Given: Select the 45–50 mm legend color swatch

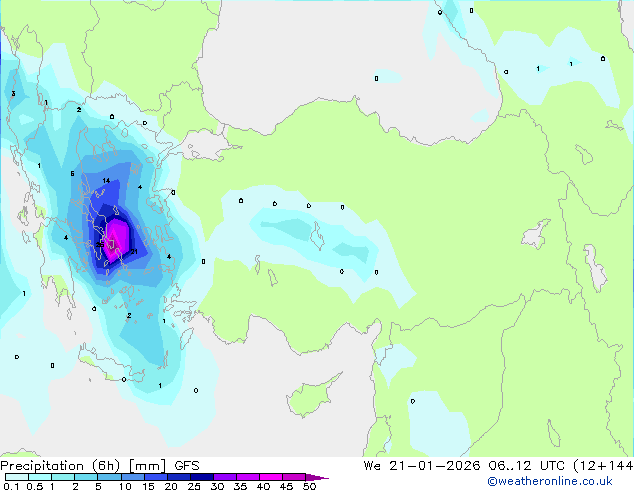Looking at the screenshot, I should 294,477.
